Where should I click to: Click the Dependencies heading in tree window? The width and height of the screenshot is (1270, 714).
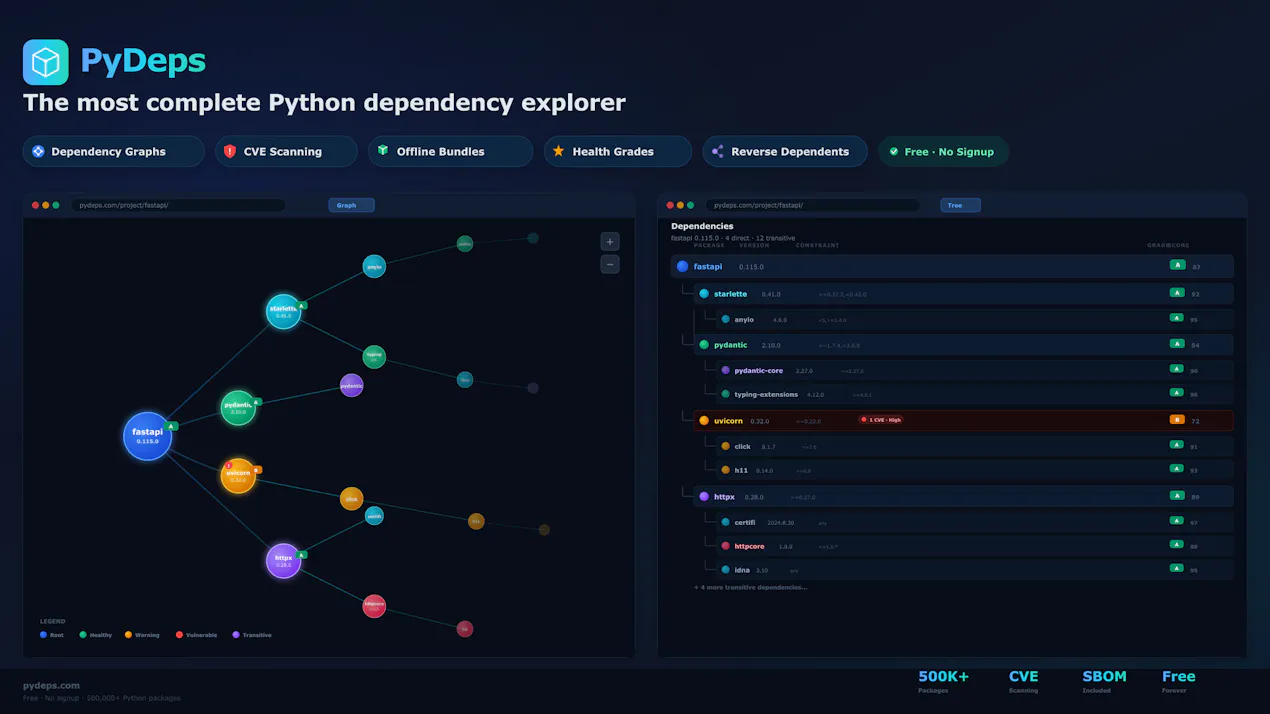(702, 226)
